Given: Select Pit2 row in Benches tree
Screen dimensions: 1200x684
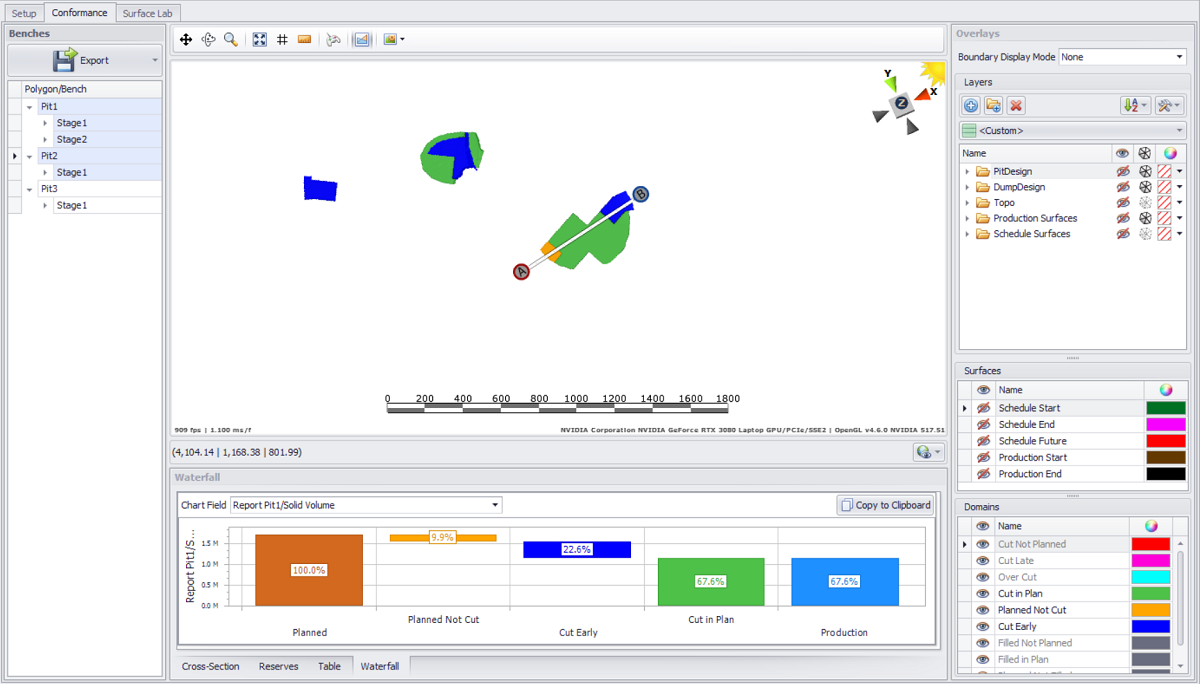Looking at the screenshot, I should point(91,156).
